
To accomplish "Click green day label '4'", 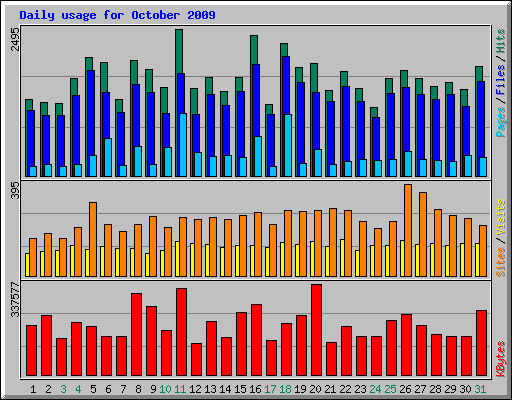I will (78, 389).
